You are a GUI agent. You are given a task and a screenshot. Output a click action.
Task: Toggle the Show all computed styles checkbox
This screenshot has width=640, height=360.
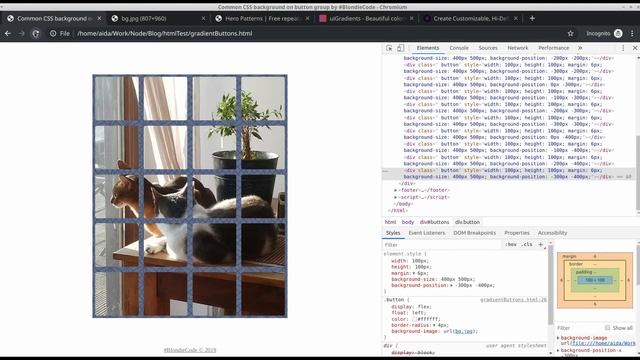[607, 328]
